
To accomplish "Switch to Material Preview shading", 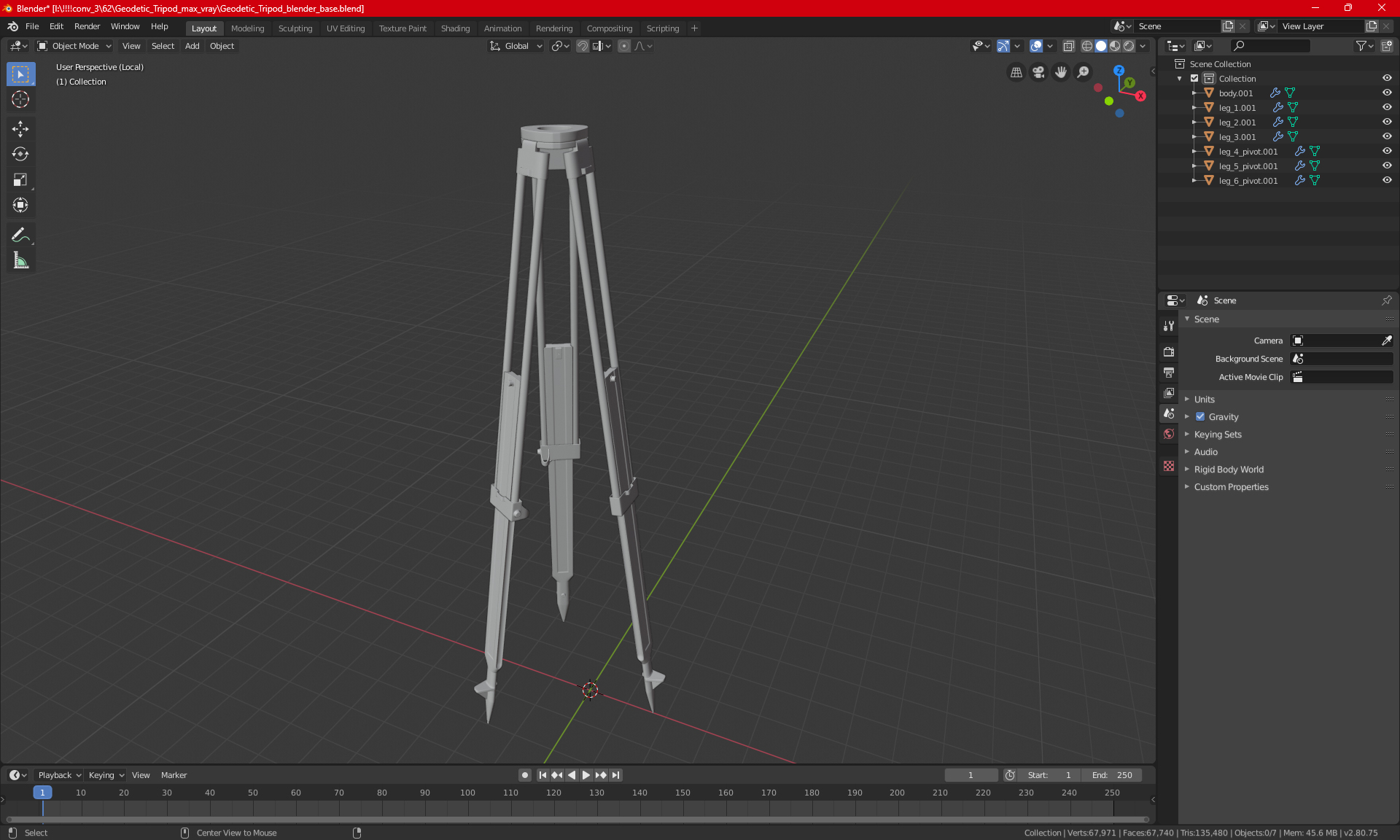I will [x=1115, y=46].
